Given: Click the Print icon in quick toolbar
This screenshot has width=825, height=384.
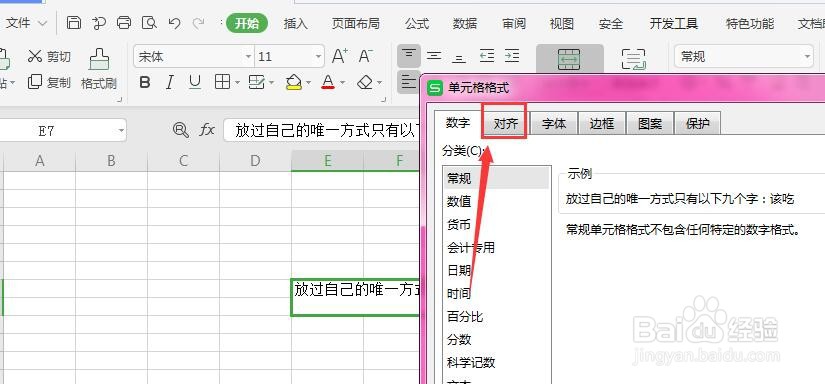Looking at the screenshot, I should point(124,23).
